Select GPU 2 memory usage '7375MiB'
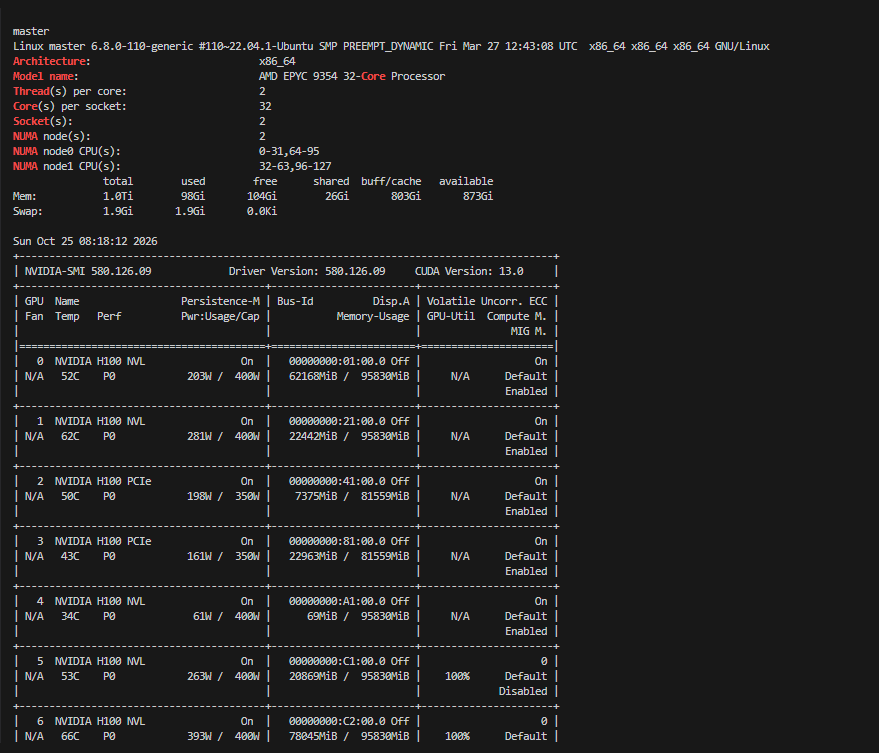 point(316,497)
